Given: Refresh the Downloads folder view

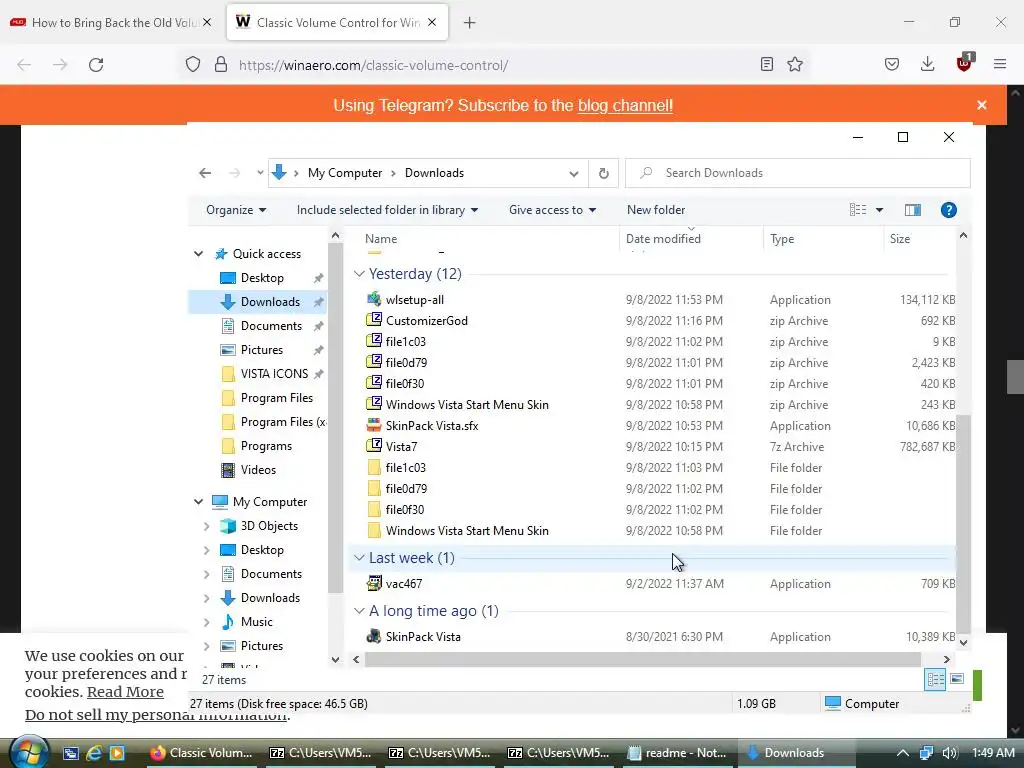Looking at the screenshot, I should tap(603, 173).
